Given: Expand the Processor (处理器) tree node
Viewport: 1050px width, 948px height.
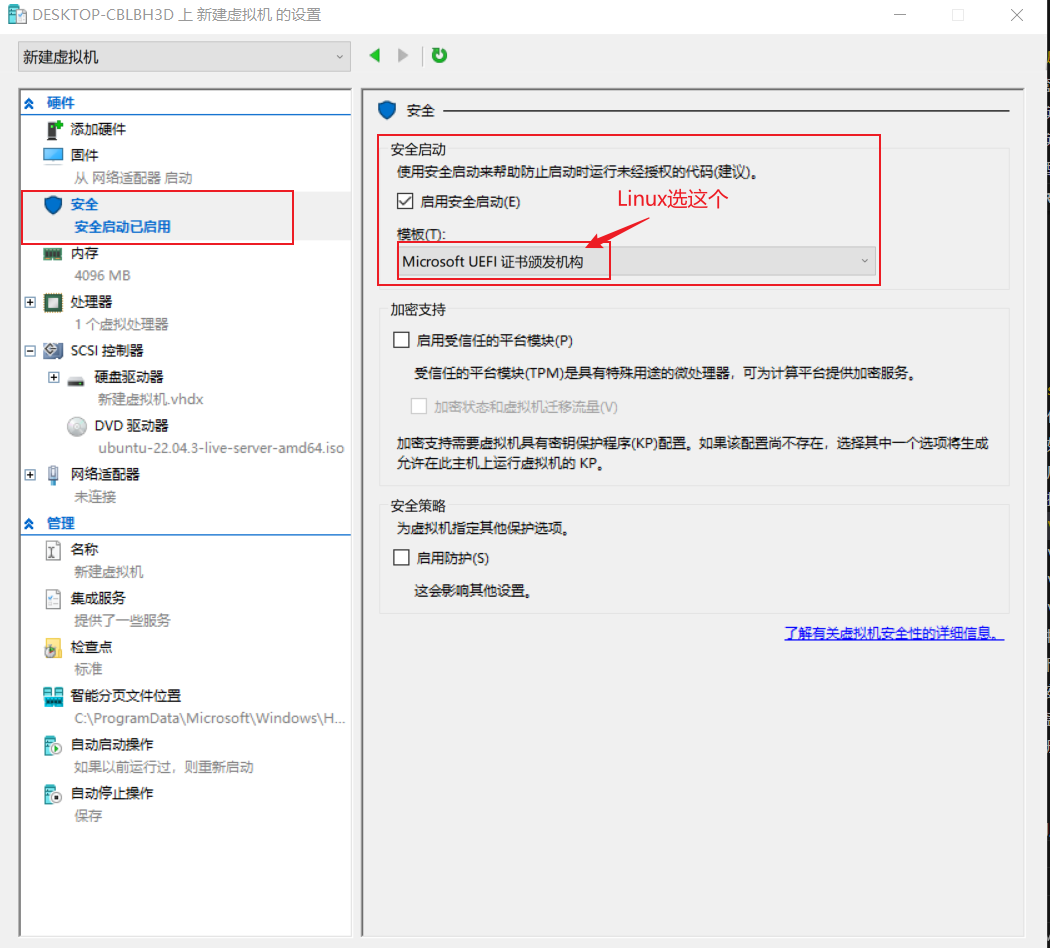Looking at the screenshot, I should click(30, 302).
